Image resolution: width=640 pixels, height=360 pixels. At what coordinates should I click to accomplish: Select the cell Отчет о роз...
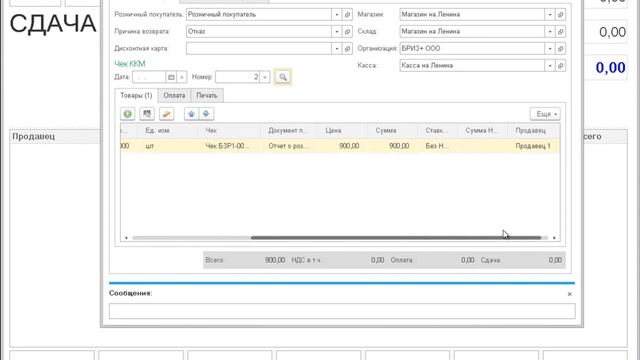coord(289,146)
